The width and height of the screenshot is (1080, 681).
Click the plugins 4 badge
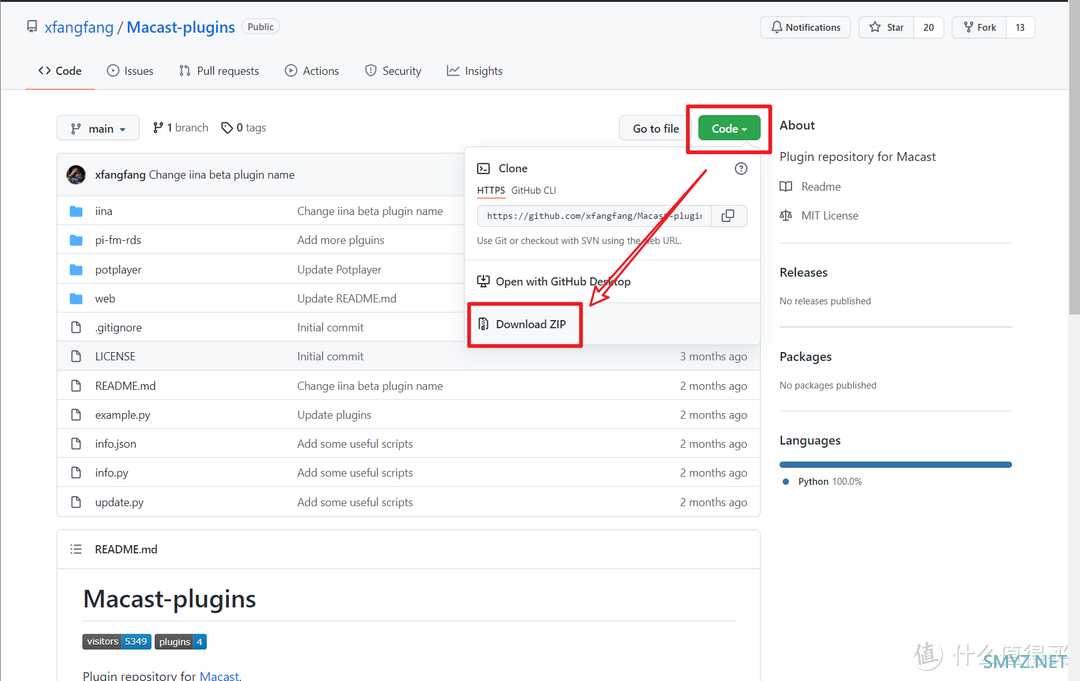(x=180, y=642)
